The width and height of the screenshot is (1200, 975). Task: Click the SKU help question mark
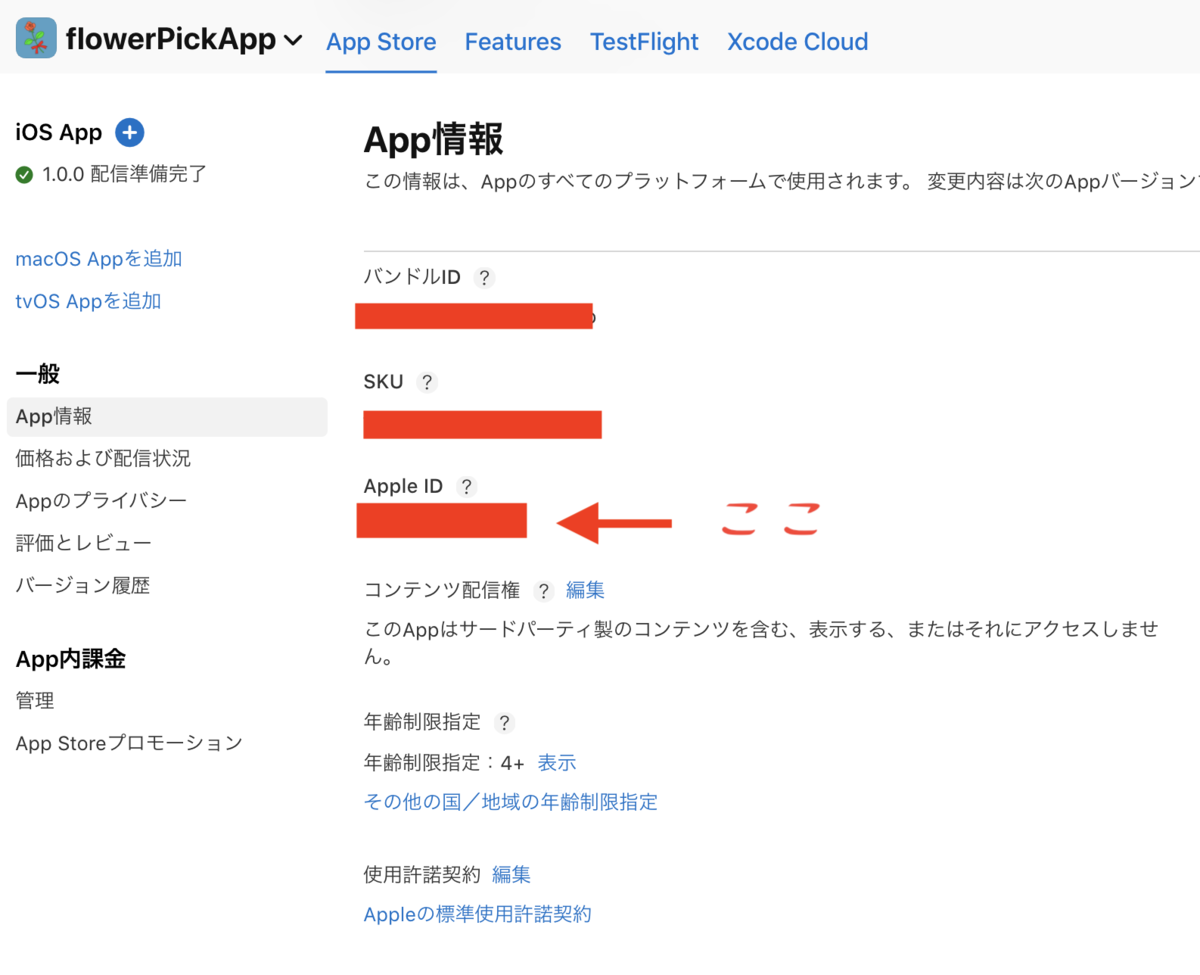pyautogui.click(x=427, y=382)
